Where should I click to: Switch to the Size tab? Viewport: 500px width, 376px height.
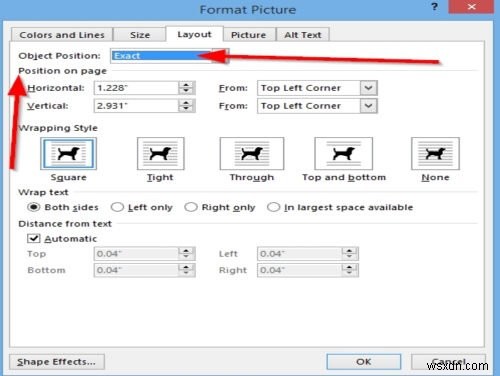point(140,35)
